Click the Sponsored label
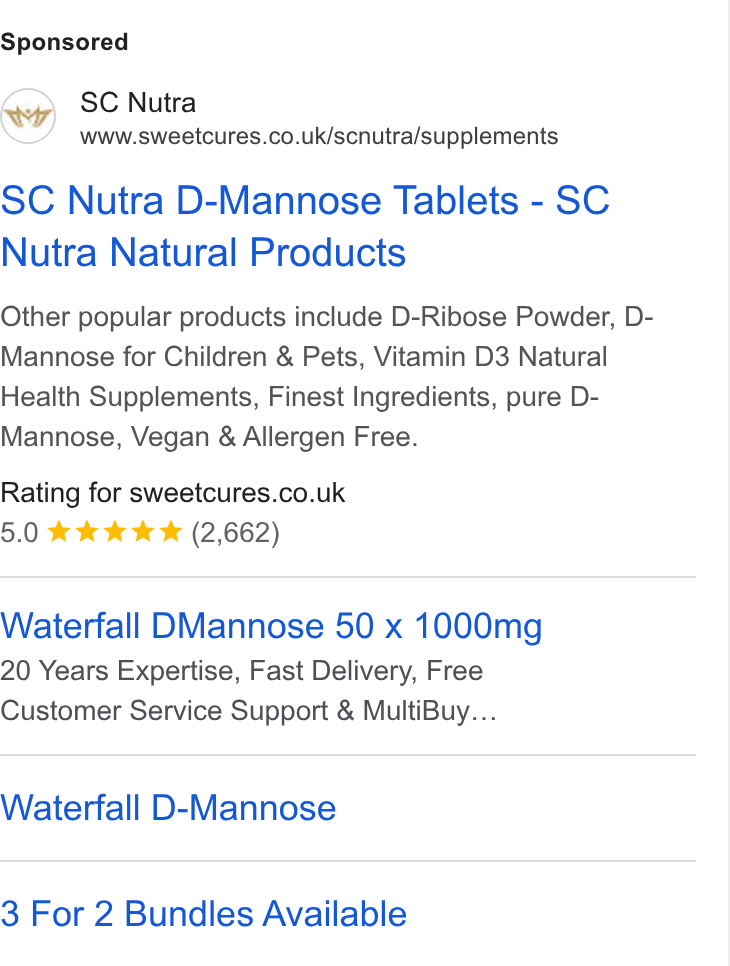Screen dimensions: 730x966 [64, 43]
